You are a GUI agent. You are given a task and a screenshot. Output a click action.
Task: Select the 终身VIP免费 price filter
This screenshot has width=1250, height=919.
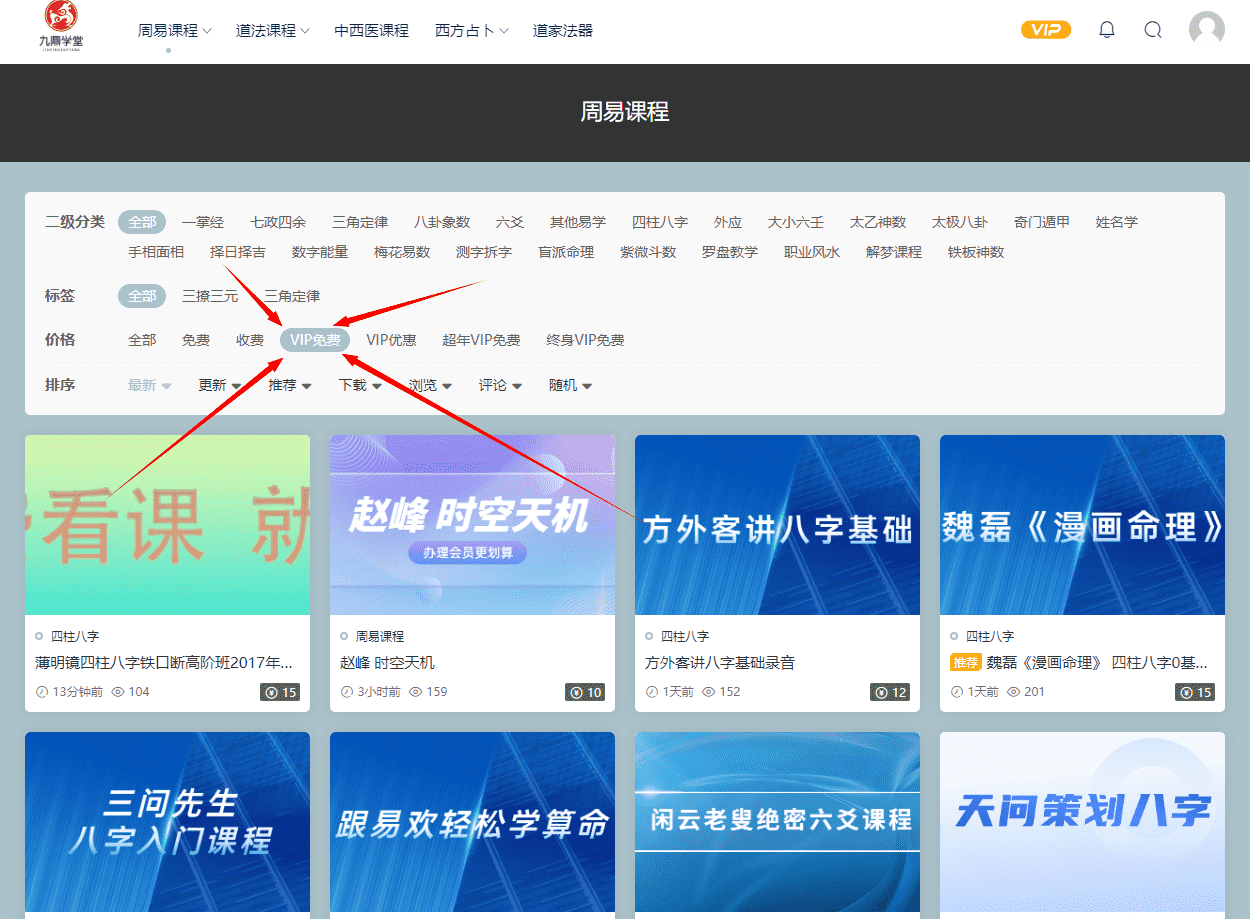[585, 340]
